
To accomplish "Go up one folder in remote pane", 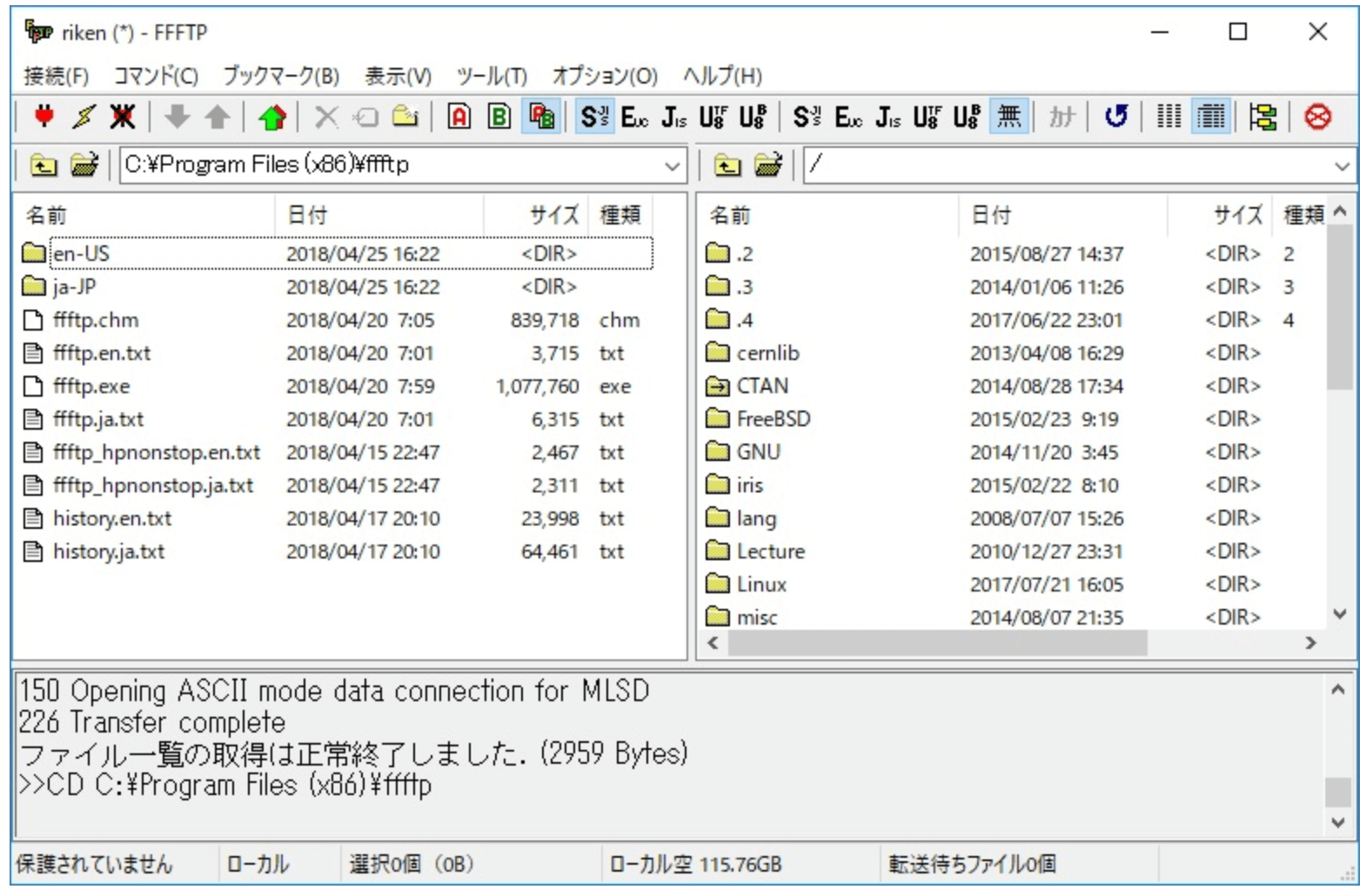I will tap(727, 165).
